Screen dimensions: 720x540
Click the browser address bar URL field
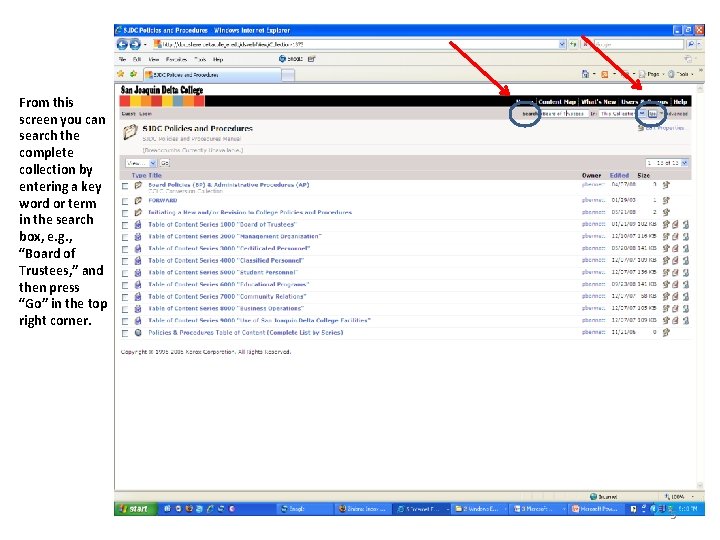355,44
